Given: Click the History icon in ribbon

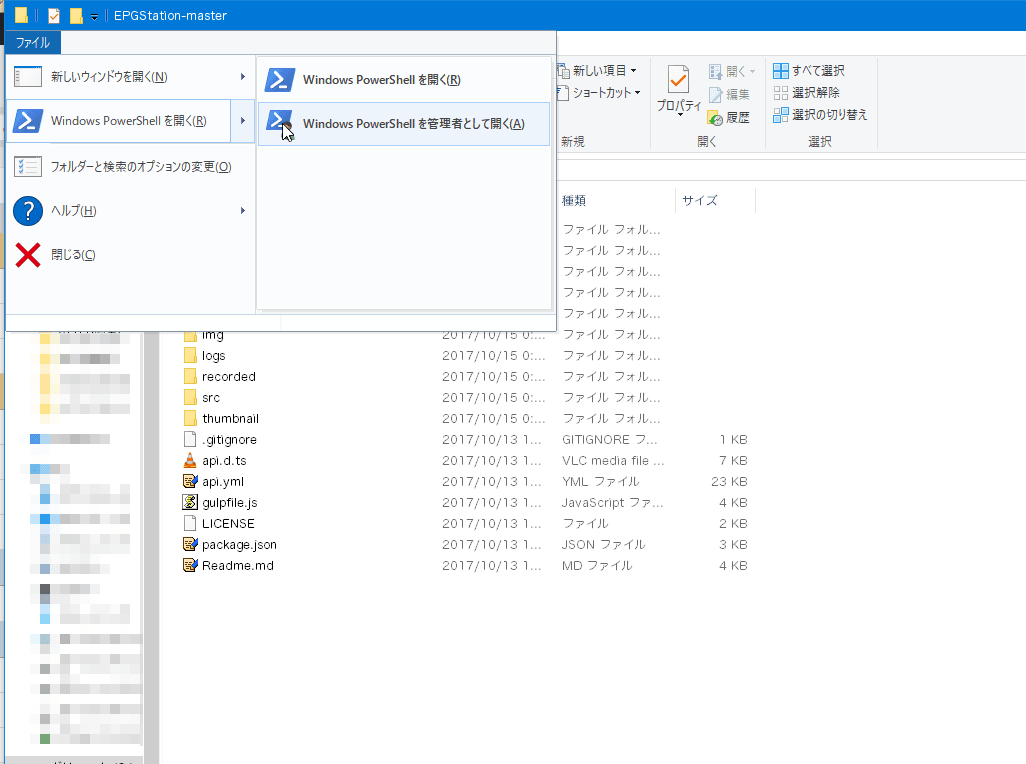Looking at the screenshot, I should pos(715,117).
